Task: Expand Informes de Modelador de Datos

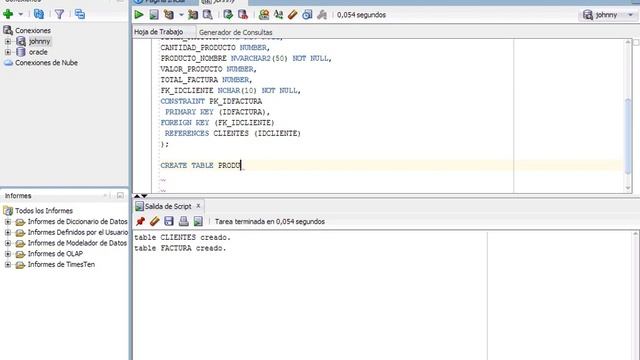Action: click(8, 243)
